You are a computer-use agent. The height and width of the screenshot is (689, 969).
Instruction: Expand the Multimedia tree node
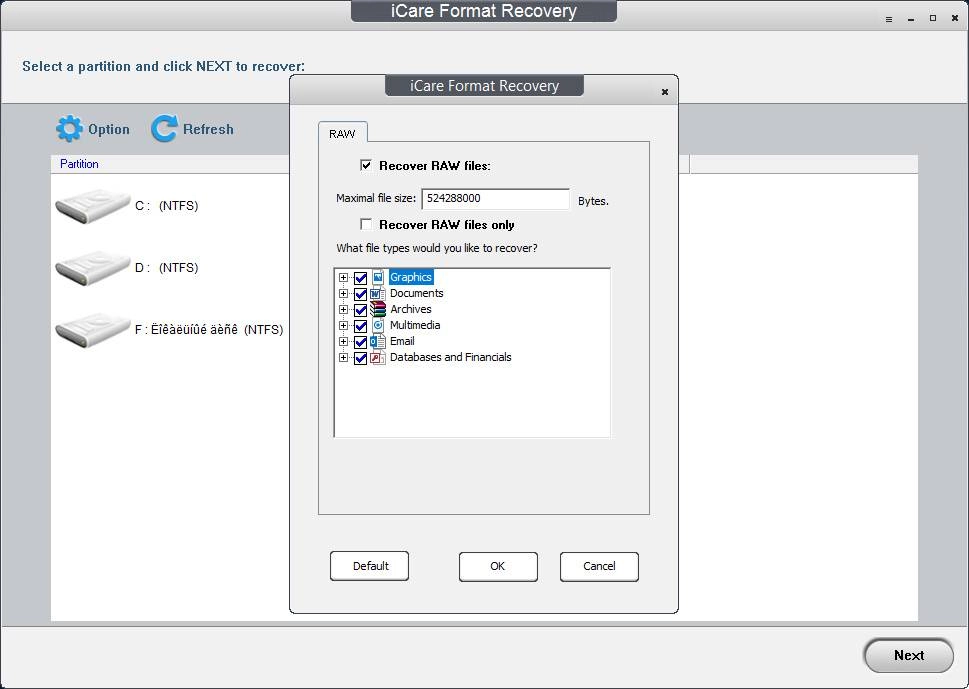pos(344,326)
